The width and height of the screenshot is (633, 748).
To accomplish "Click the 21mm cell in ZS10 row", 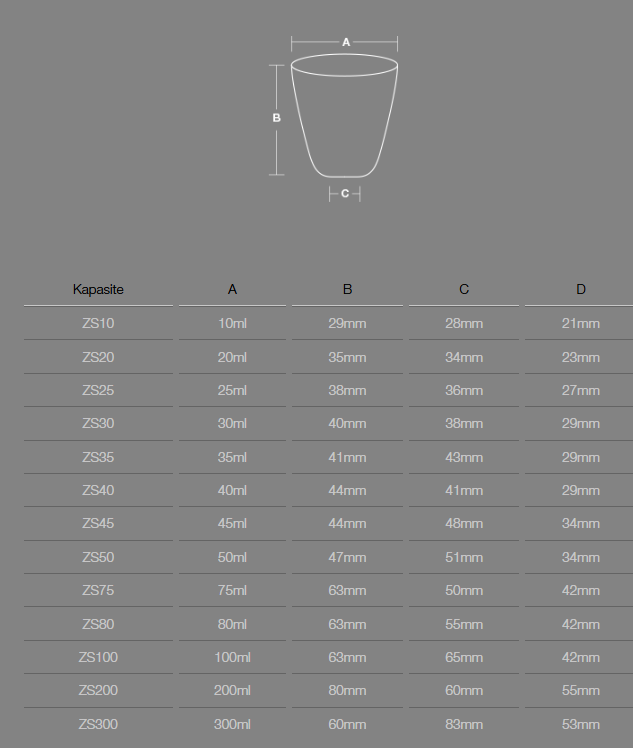I will click(581, 323).
